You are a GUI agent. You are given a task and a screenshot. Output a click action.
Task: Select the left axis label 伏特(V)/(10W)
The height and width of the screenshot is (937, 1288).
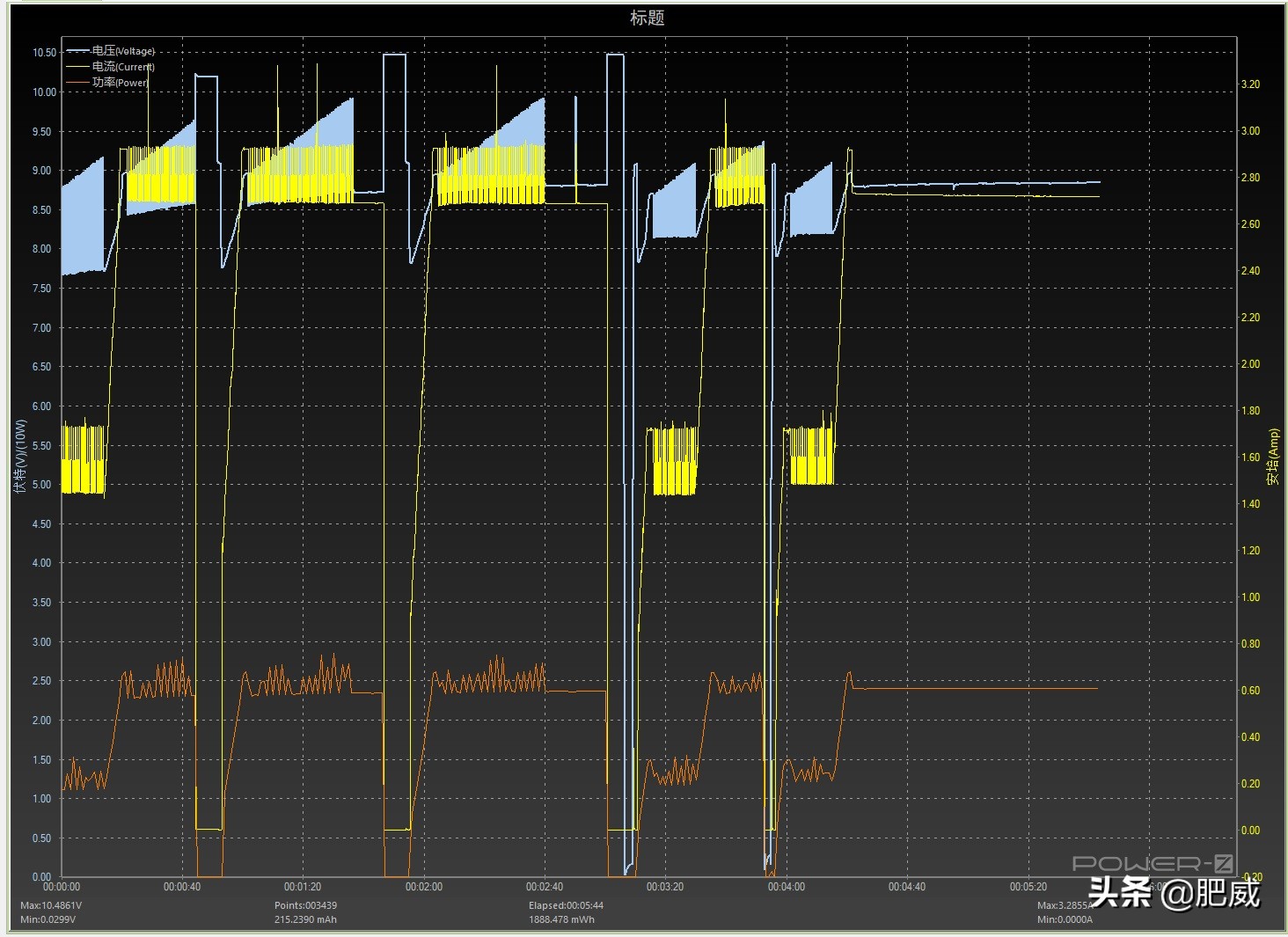[x=20, y=455]
